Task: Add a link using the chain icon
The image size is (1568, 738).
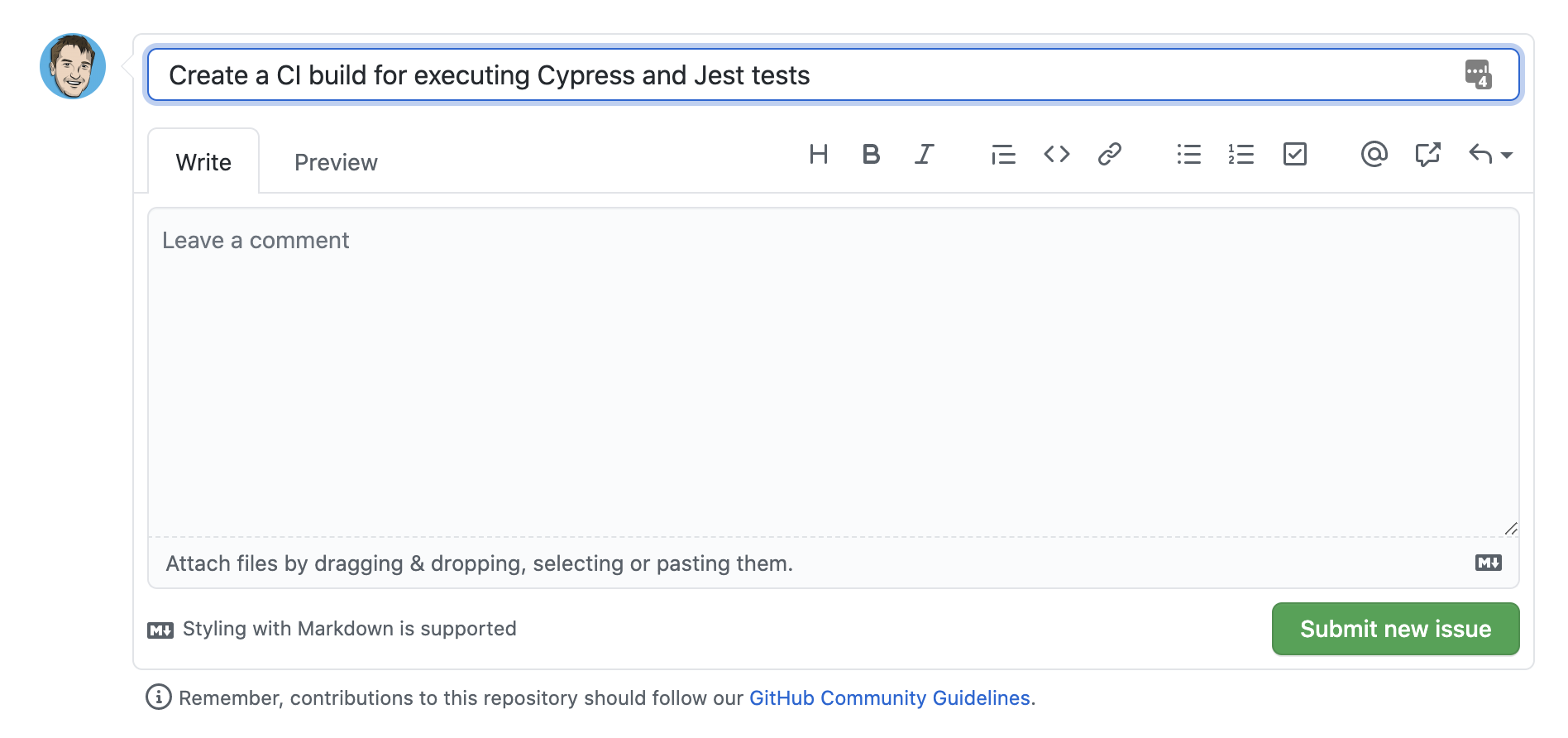Action: point(1110,154)
